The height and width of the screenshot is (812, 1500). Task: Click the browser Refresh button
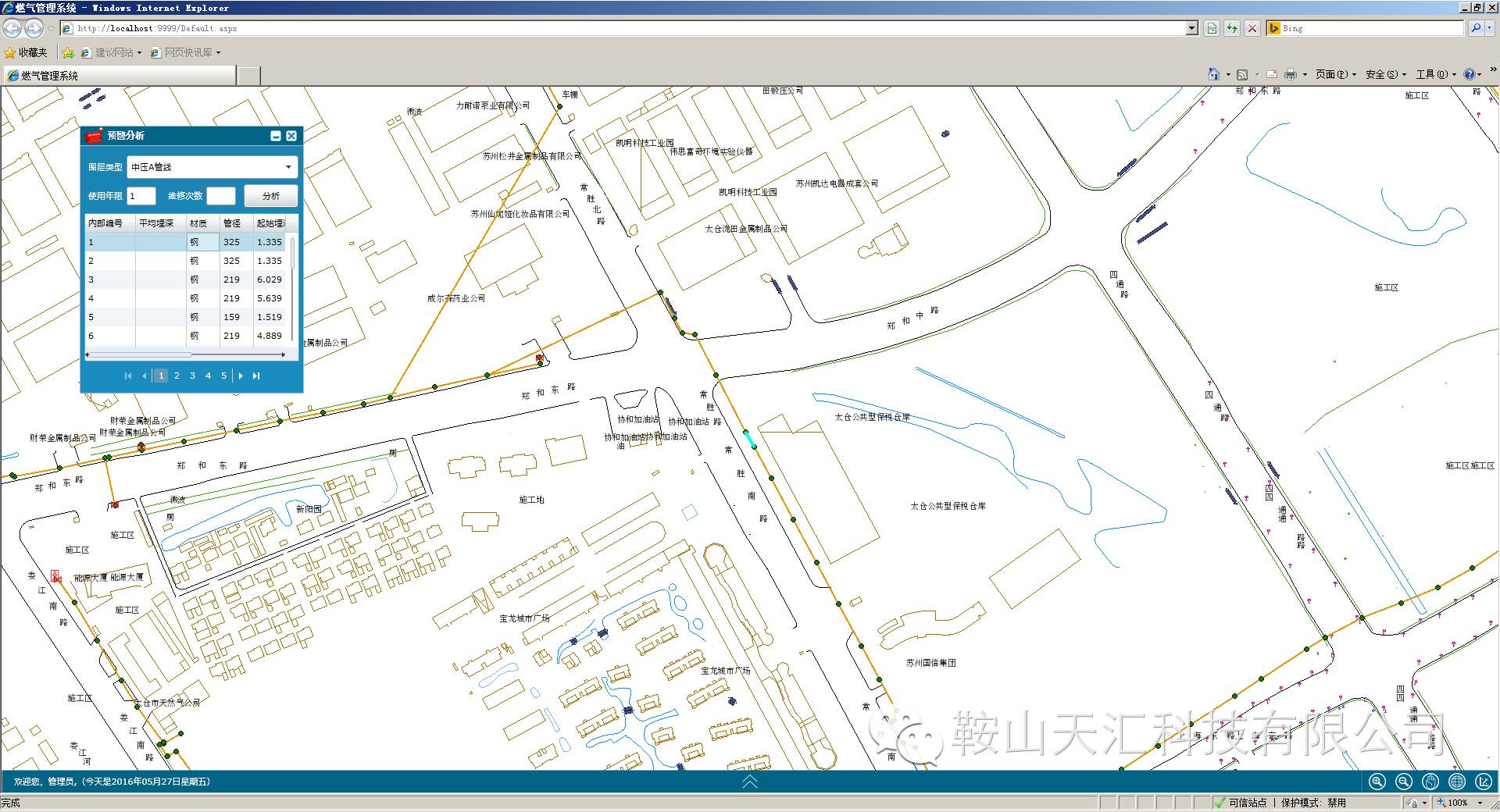(1232, 28)
